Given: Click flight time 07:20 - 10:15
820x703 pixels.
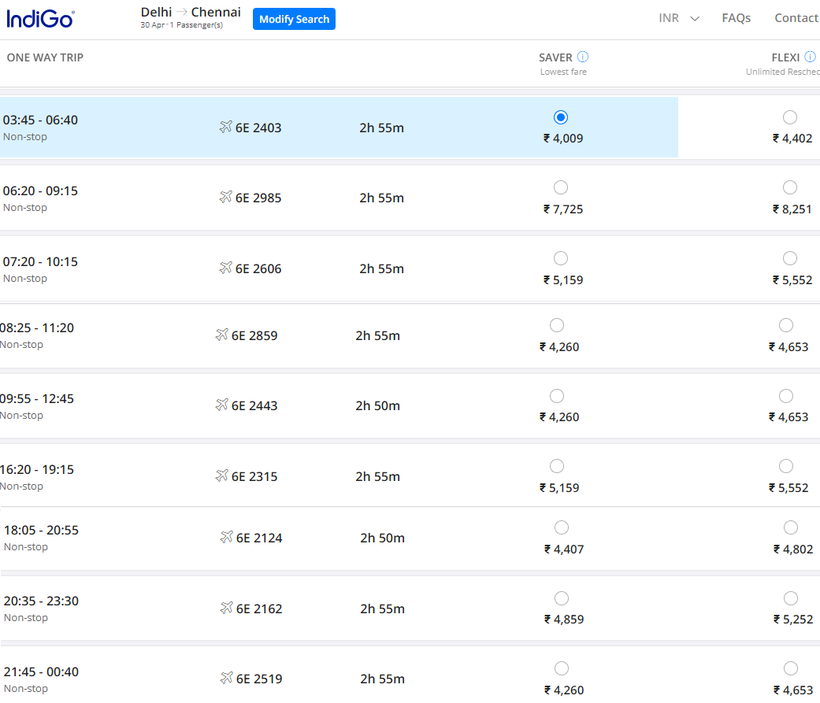Looking at the screenshot, I should [x=40, y=262].
